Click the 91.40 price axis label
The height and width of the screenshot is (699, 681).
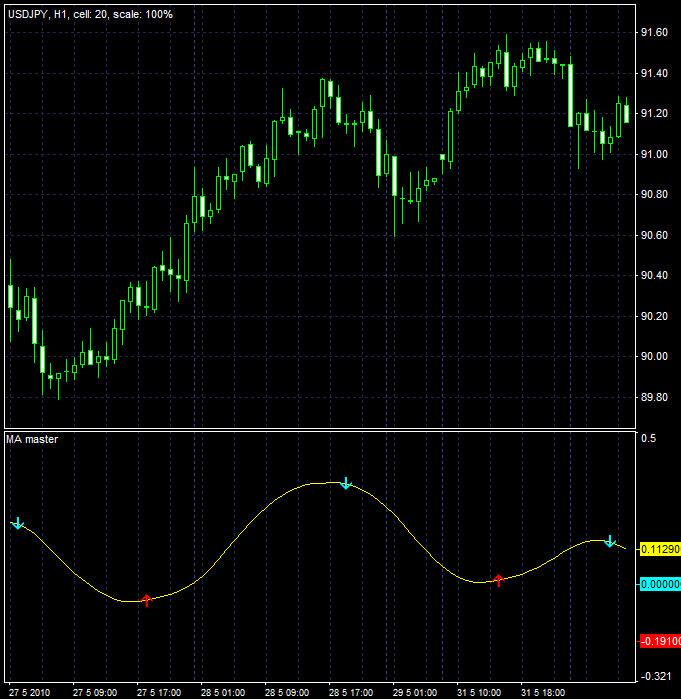654,73
